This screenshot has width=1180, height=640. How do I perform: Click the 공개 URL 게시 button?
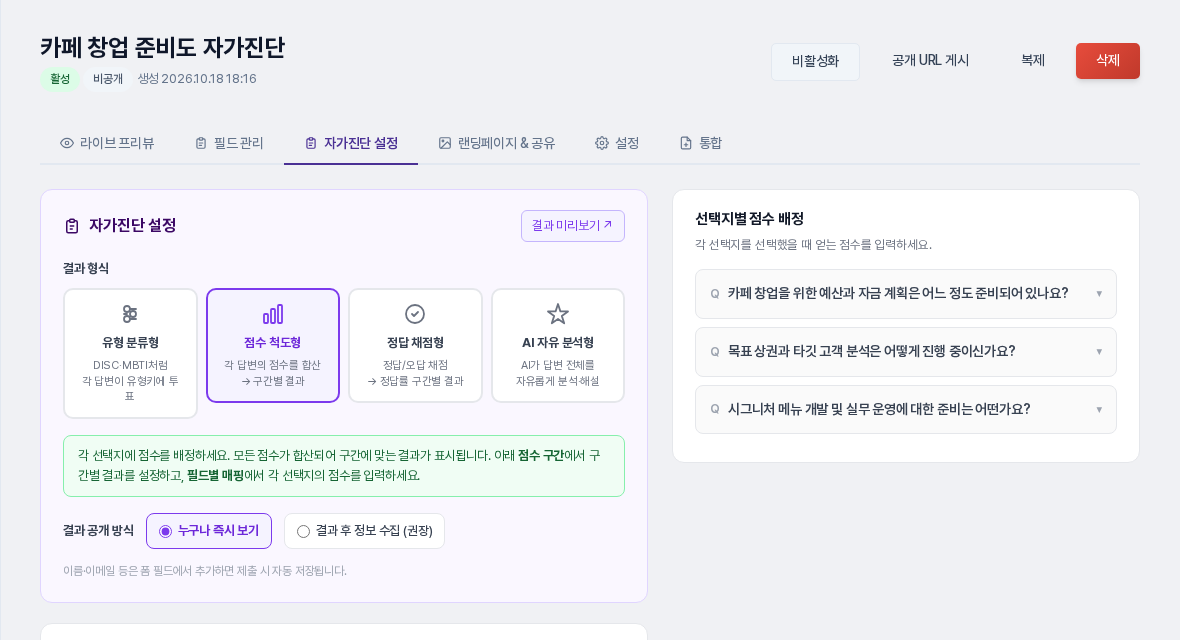930,61
